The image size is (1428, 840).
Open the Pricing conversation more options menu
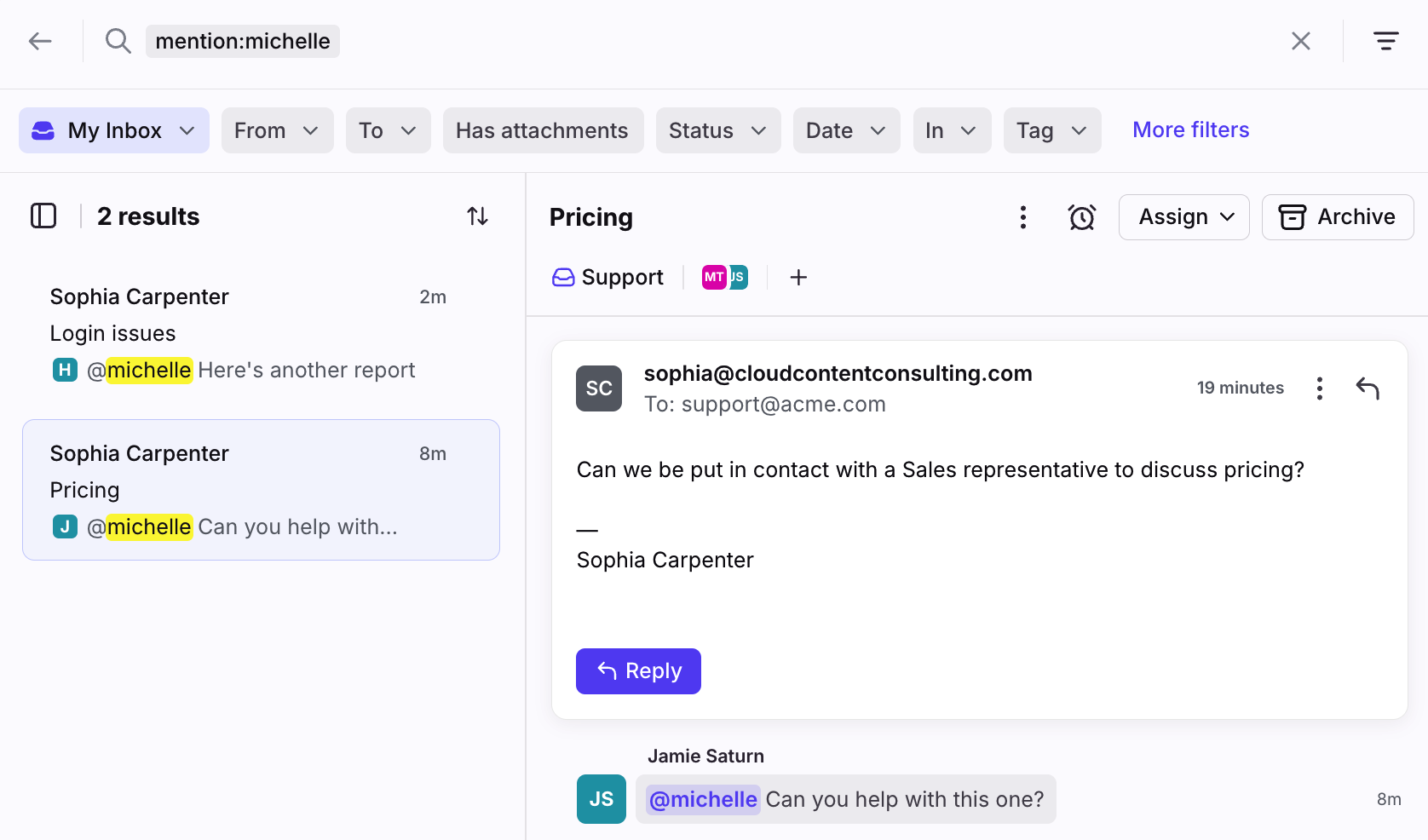(1022, 217)
